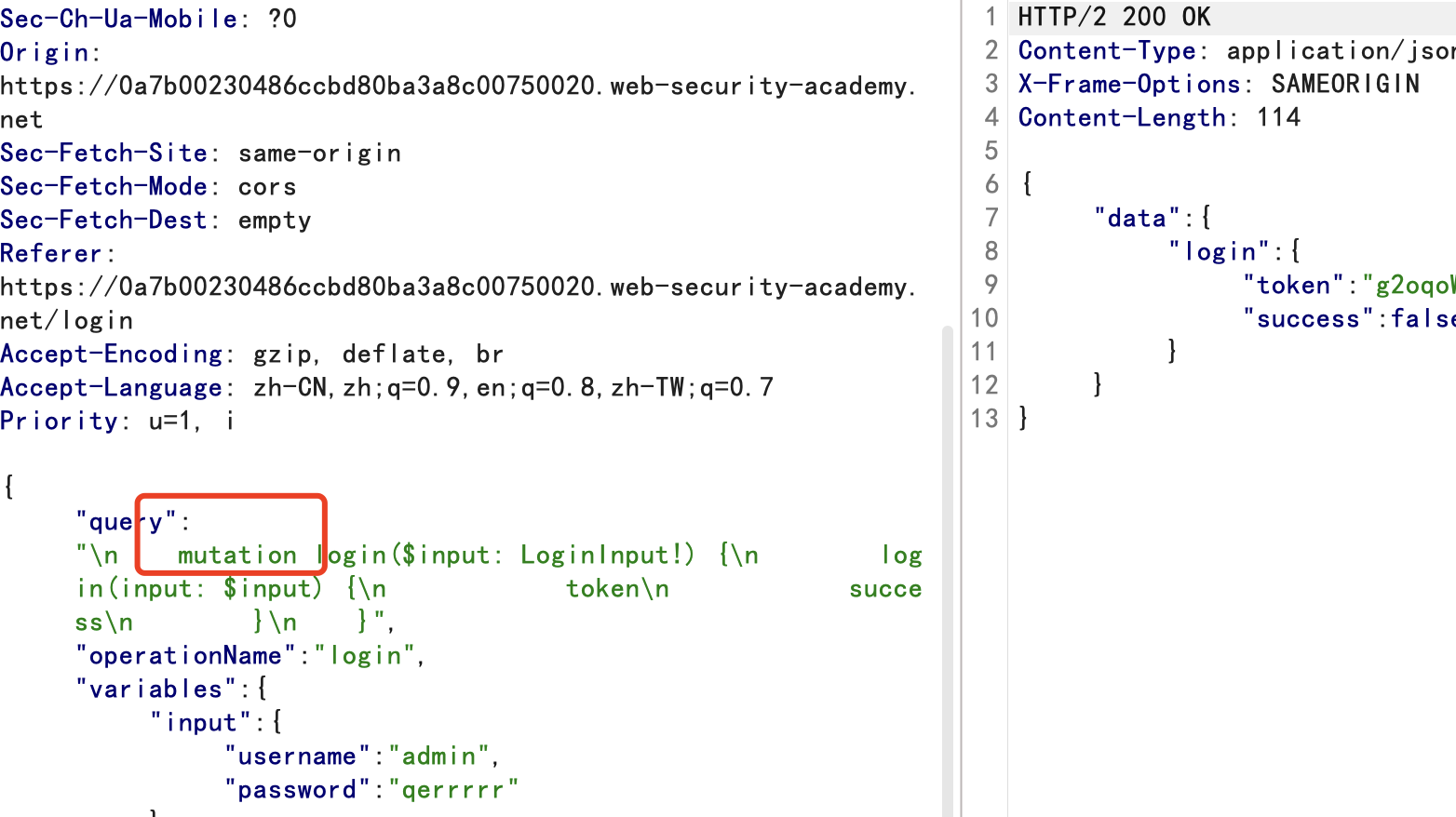Place cursor on Sec-Fetch-Mode cors value

click(x=267, y=187)
